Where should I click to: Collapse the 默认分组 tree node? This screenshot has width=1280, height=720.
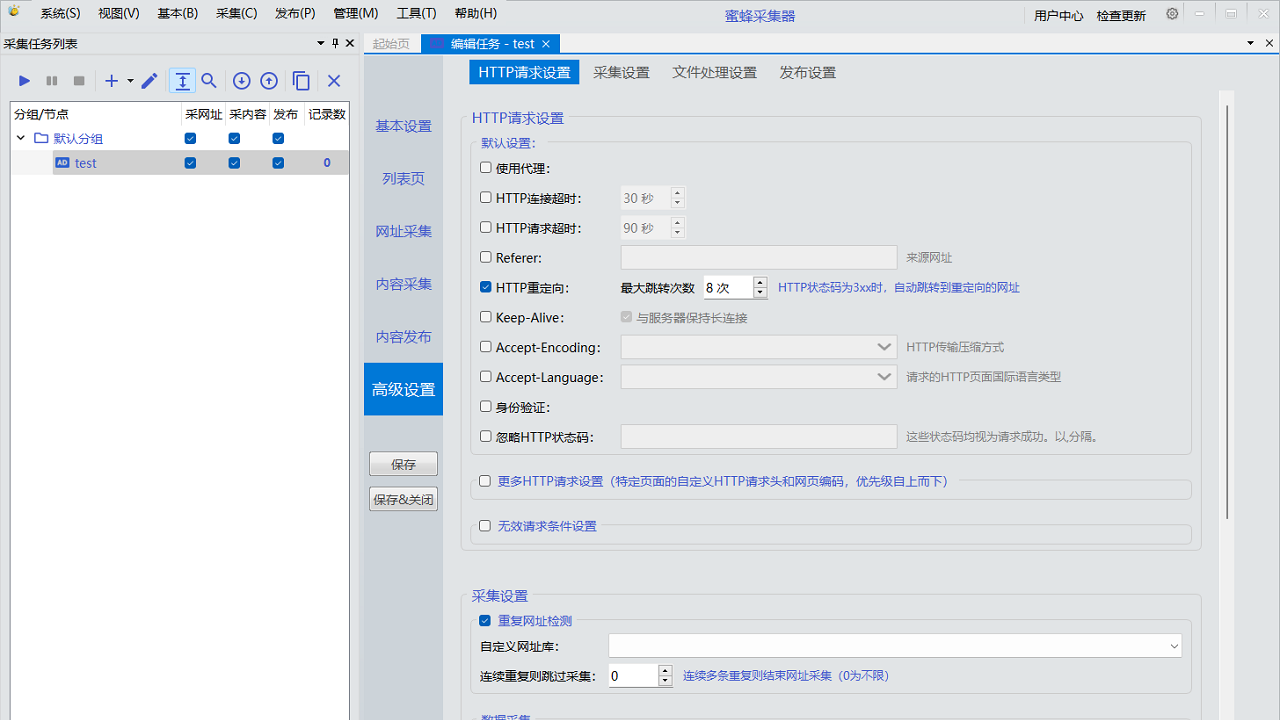click(21, 138)
